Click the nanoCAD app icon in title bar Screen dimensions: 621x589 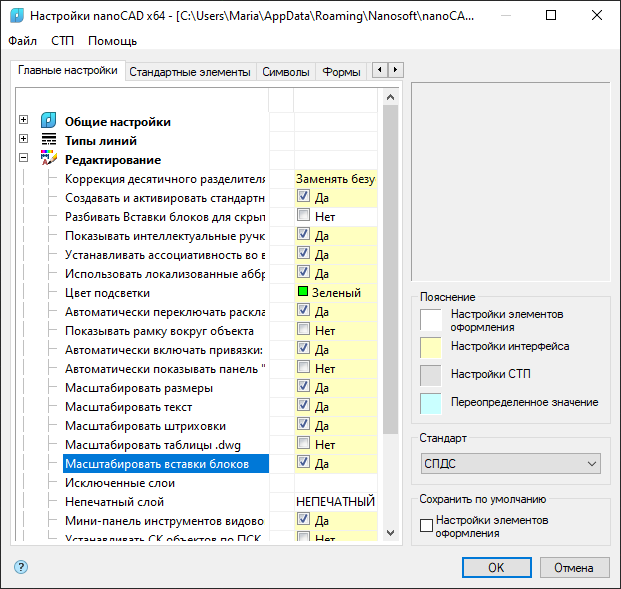[15, 16]
